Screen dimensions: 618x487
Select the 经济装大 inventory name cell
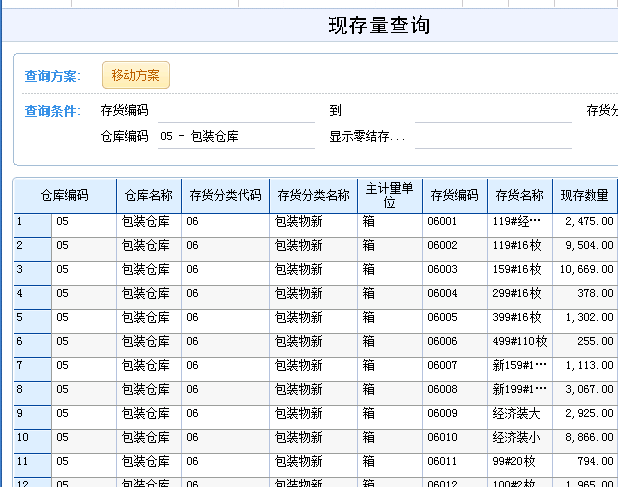point(519,414)
